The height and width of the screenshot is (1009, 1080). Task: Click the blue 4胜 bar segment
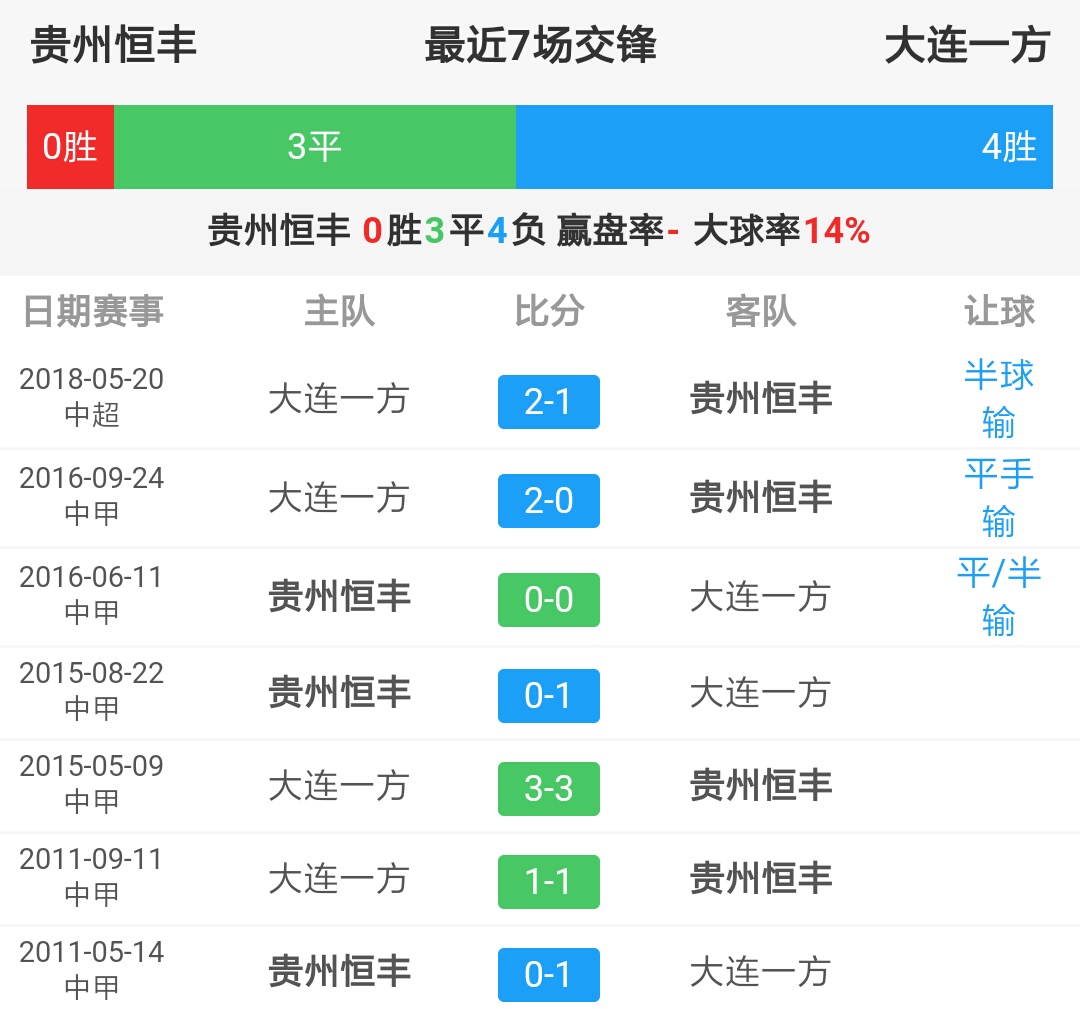785,146
